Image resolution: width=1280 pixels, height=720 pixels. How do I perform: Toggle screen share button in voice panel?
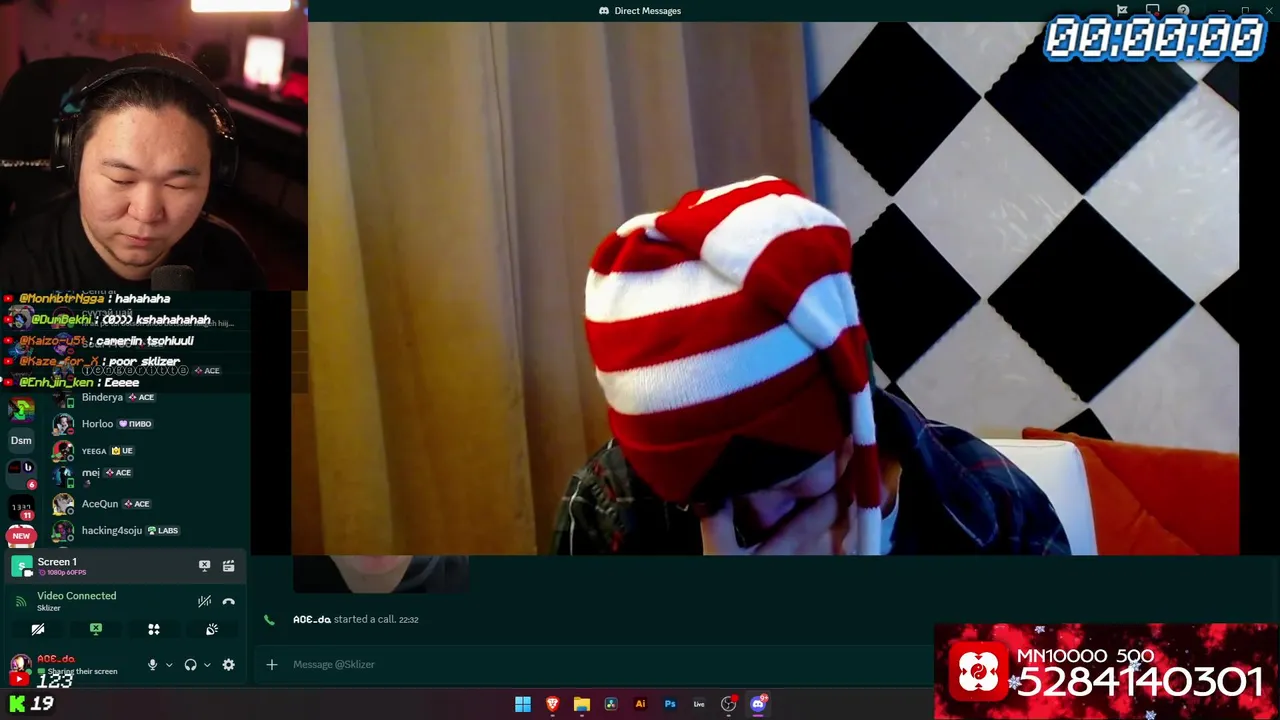pos(96,629)
